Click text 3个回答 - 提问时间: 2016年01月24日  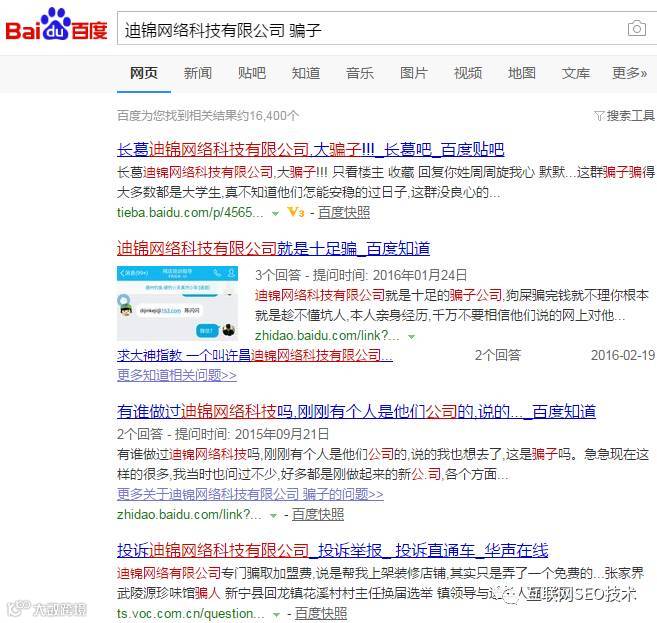click(361, 275)
